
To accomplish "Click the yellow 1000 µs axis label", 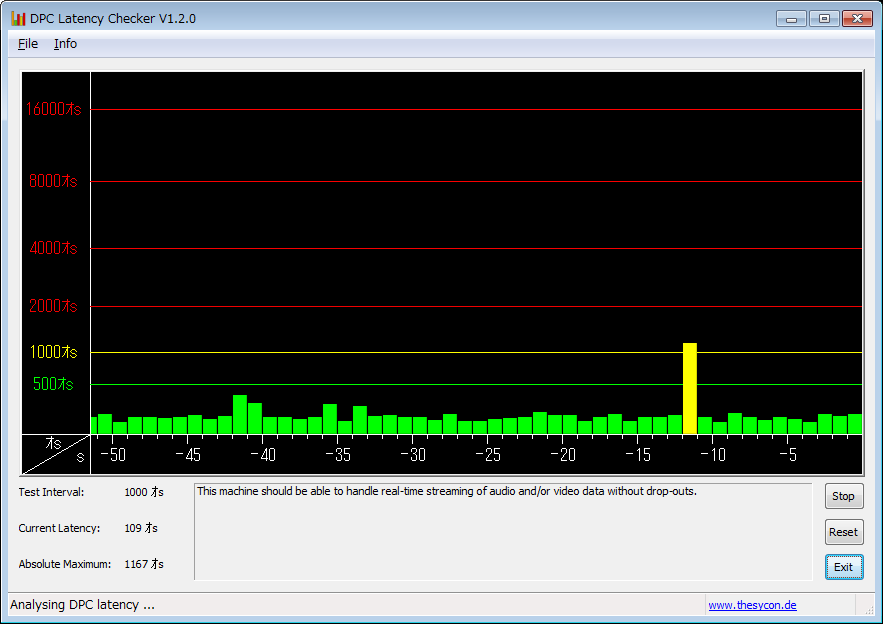I will click(53, 352).
